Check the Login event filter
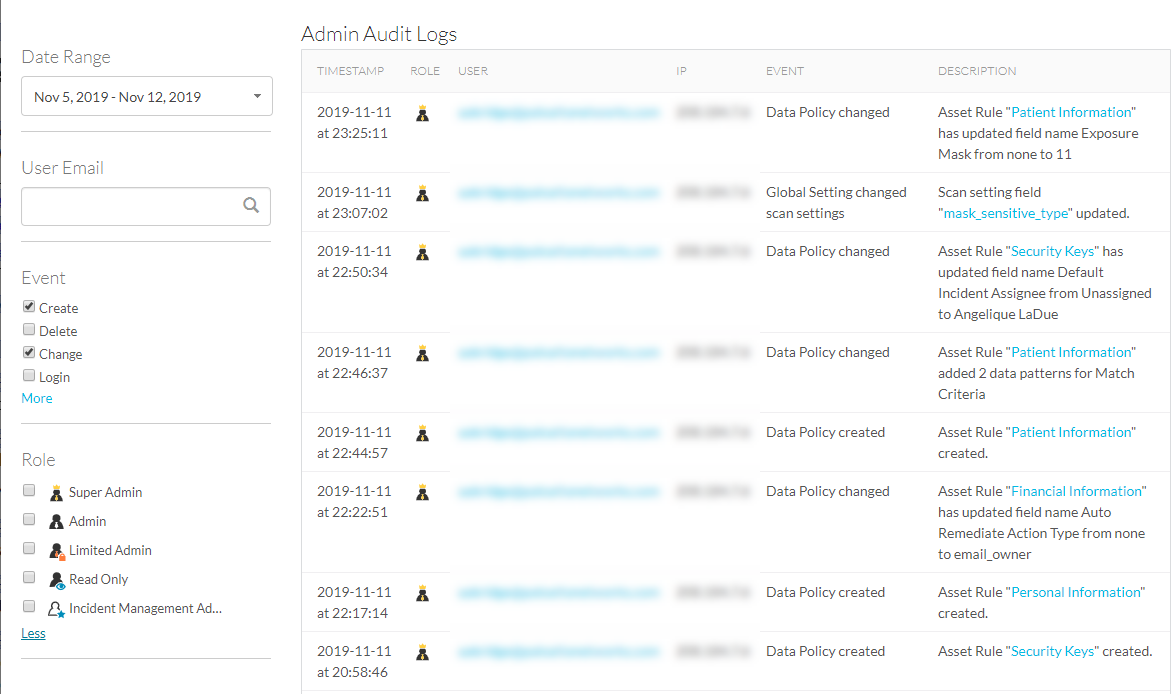This screenshot has height=694, width=1173. pos(29,376)
